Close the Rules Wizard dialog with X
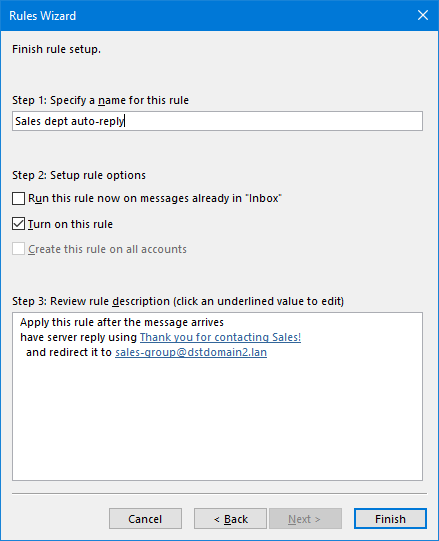The width and height of the screenshot is (439, 541). pyautogui.click(x=423, y=15)
